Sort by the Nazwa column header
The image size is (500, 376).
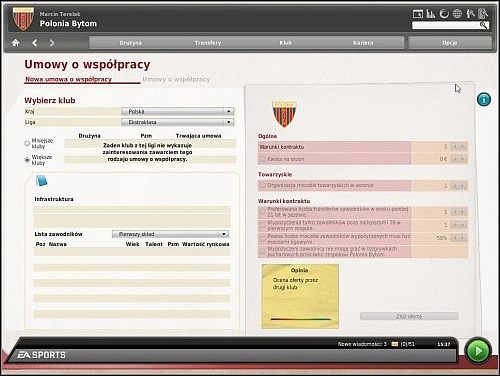click(x=57, y=244)
